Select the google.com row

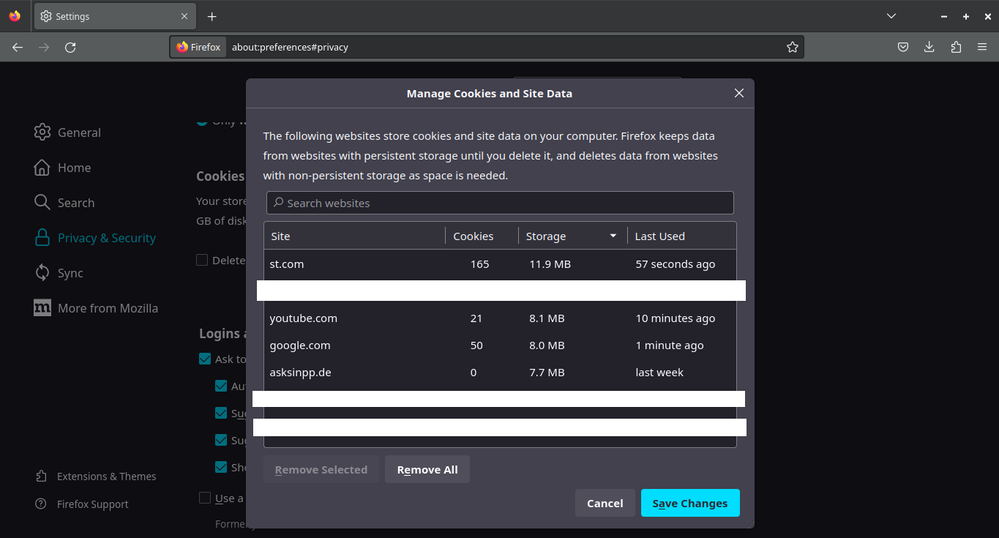click(500, 345)
